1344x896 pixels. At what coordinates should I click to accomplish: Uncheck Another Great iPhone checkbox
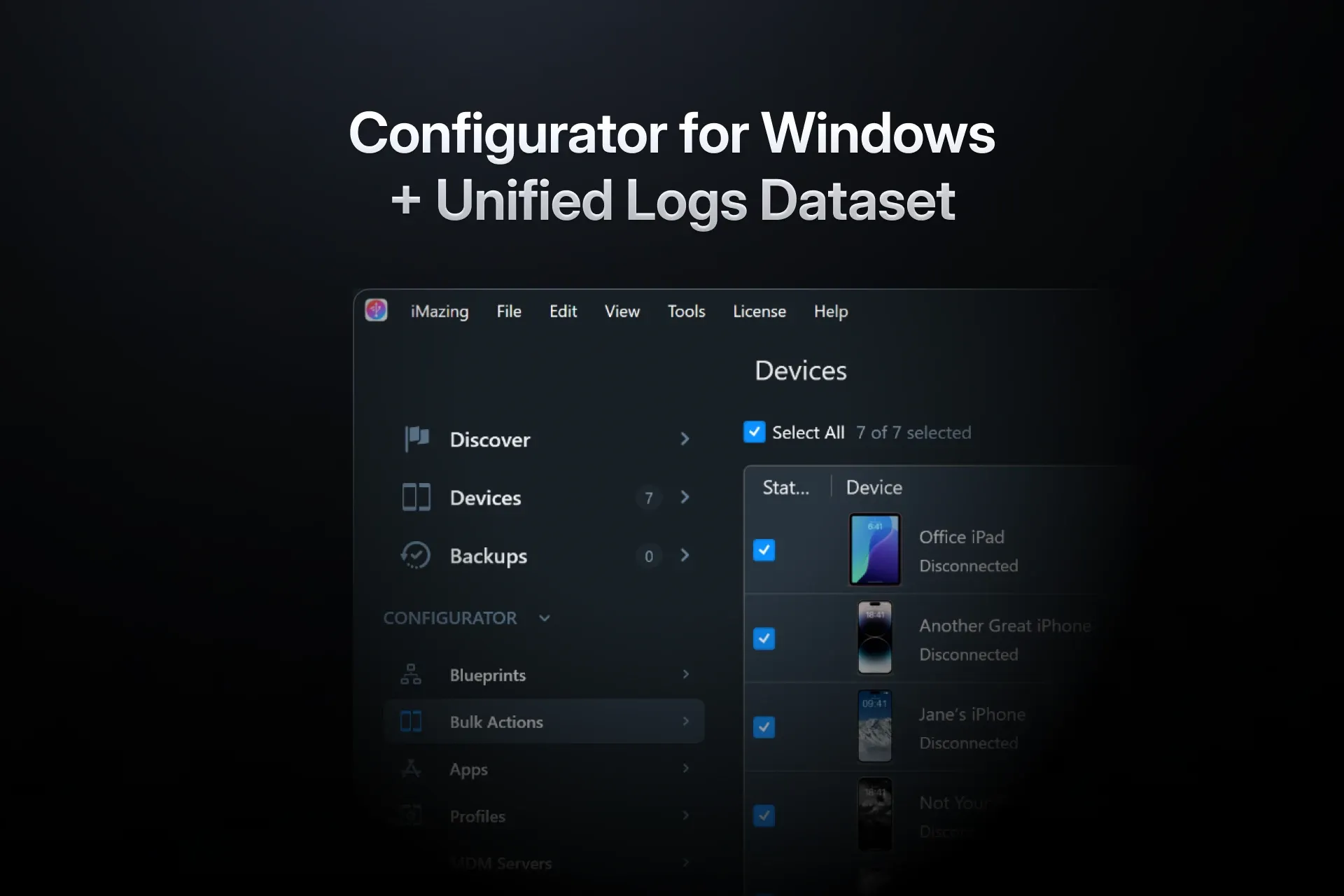pyautogui.click(x=764, y=638)
